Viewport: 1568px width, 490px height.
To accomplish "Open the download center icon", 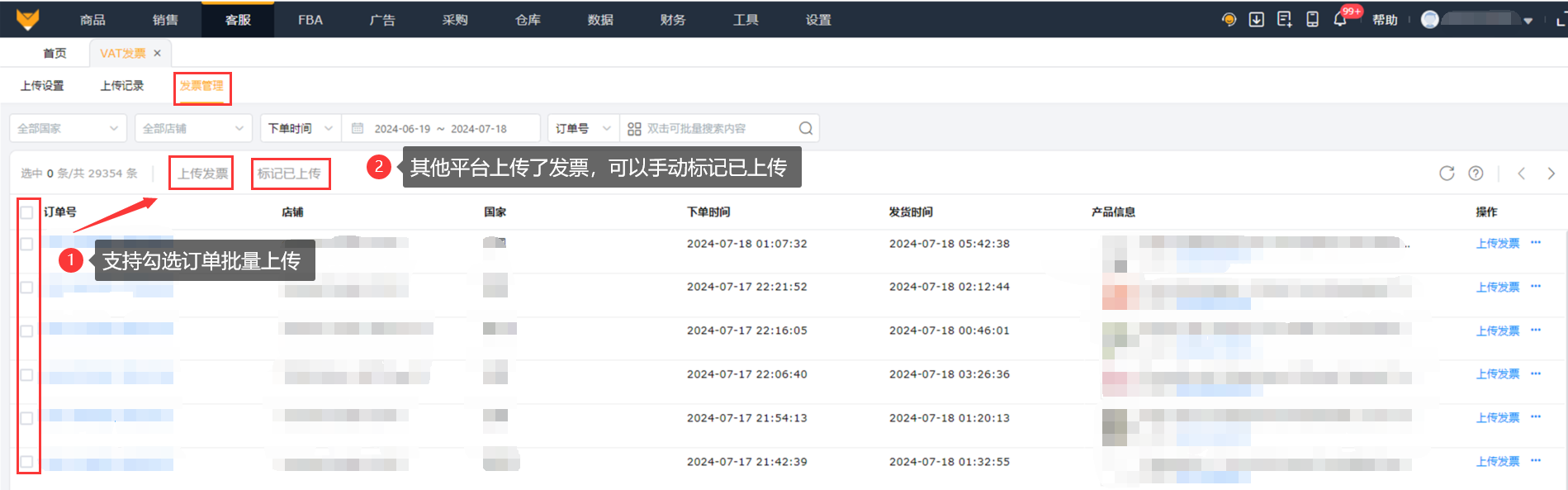I will [1257, 20].
